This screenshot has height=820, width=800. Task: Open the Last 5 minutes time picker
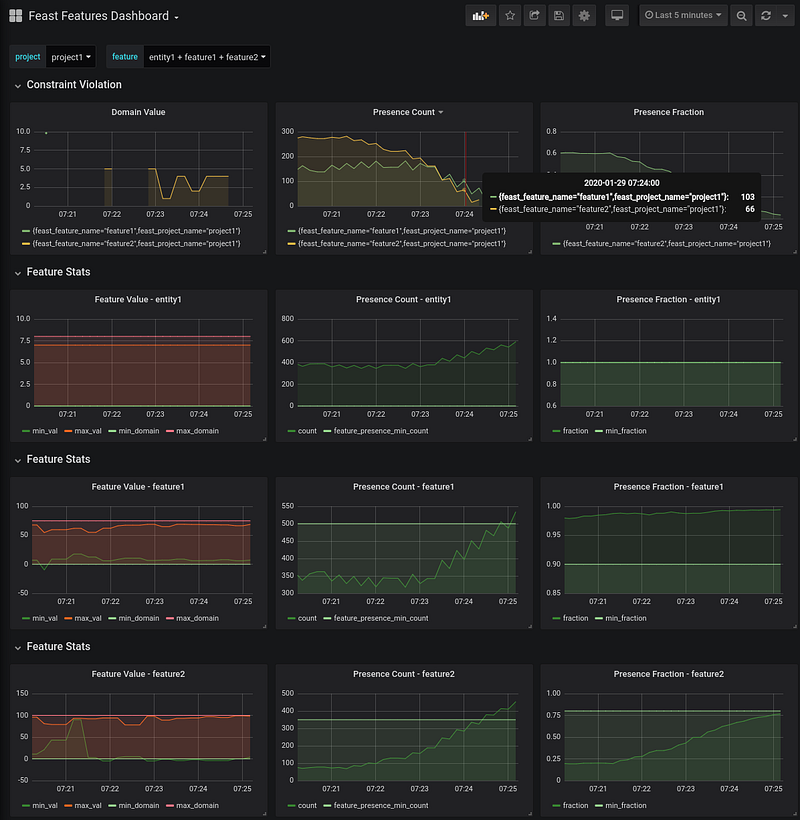[x=684, y=16]
